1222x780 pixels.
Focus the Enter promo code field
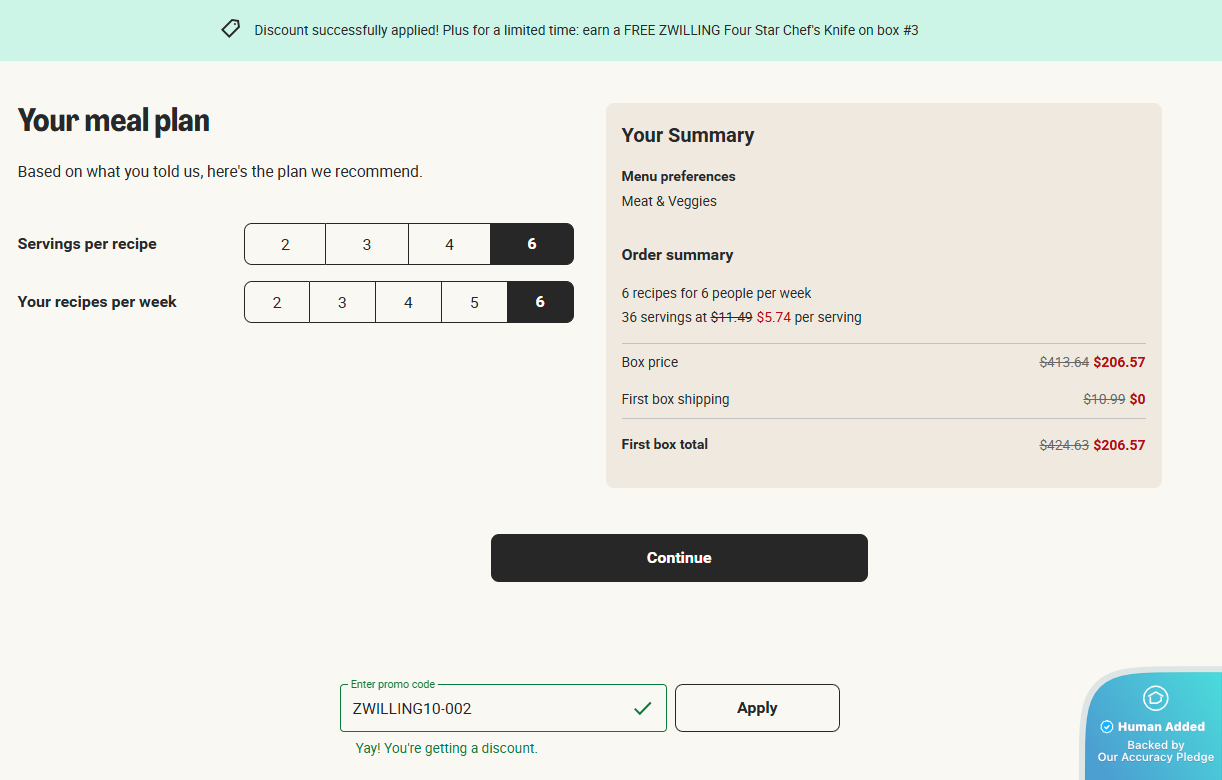(490, 708)
